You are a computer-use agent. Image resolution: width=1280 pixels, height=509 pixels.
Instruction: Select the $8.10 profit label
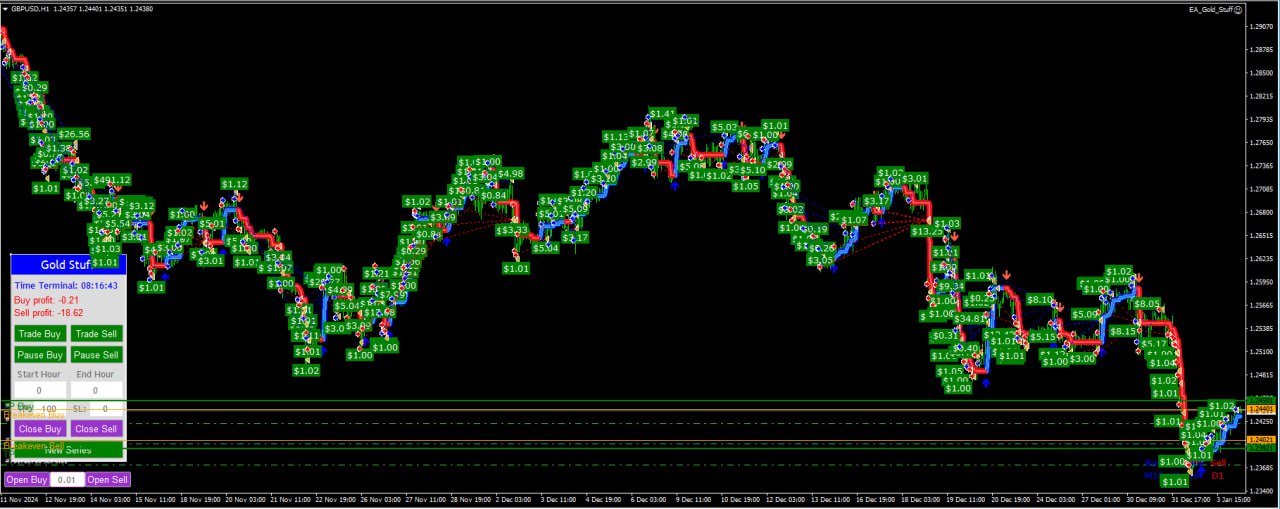point(1040,300)
